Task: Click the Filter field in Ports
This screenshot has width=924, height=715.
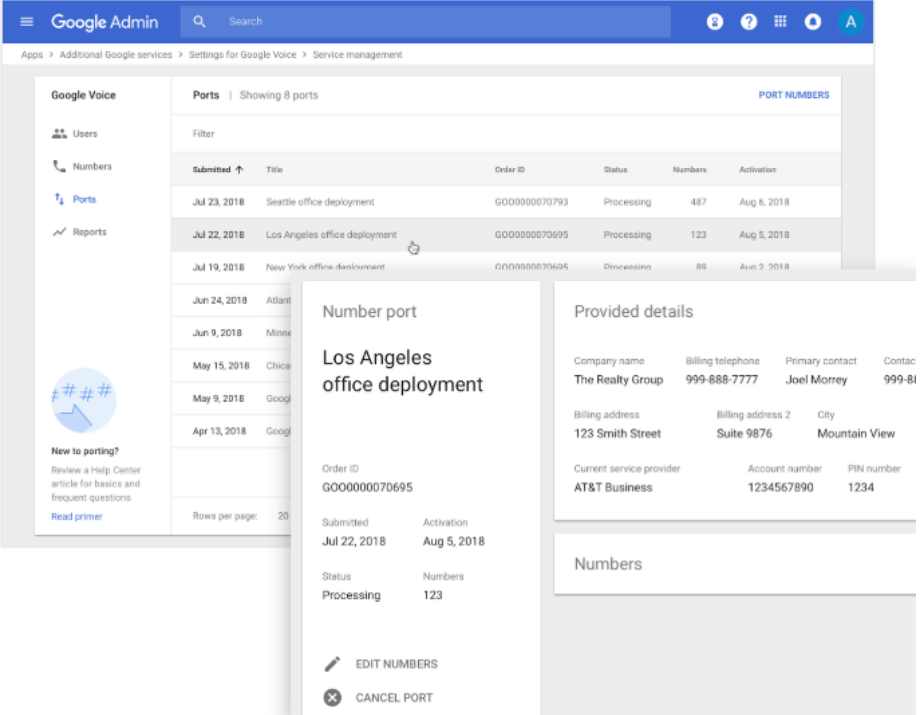Action: [507, 134]
